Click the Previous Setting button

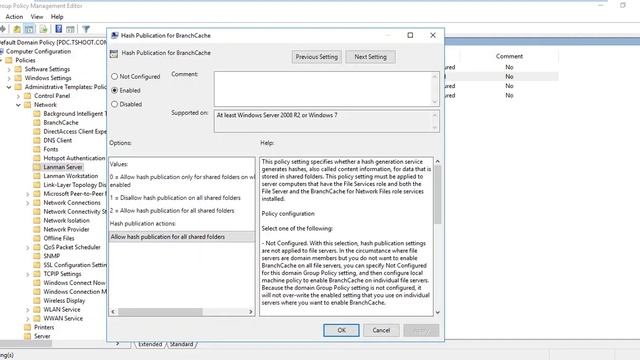tap(317, 57)
